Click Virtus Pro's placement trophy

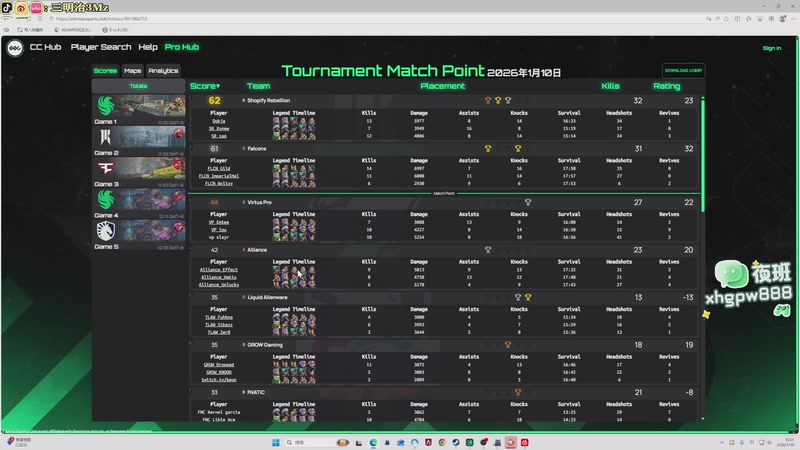[528, 202]
